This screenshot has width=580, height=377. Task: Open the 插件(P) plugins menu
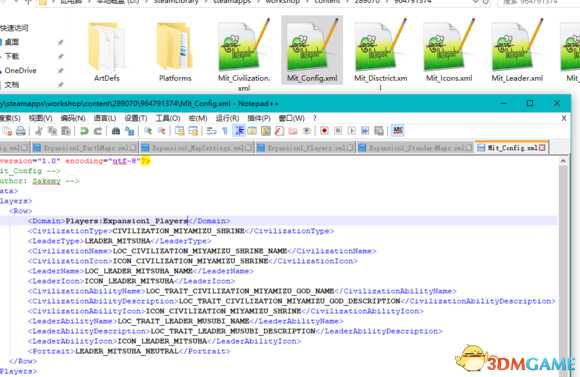[x=259, y=118]
